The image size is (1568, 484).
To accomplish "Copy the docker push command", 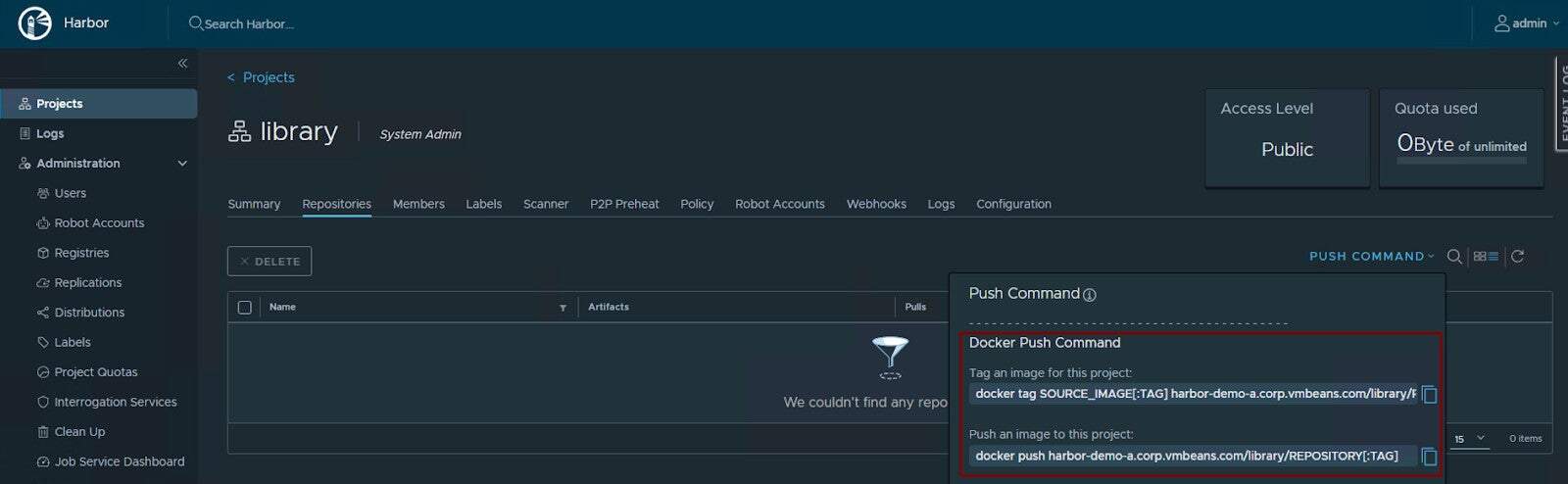I will [1429, 457].
